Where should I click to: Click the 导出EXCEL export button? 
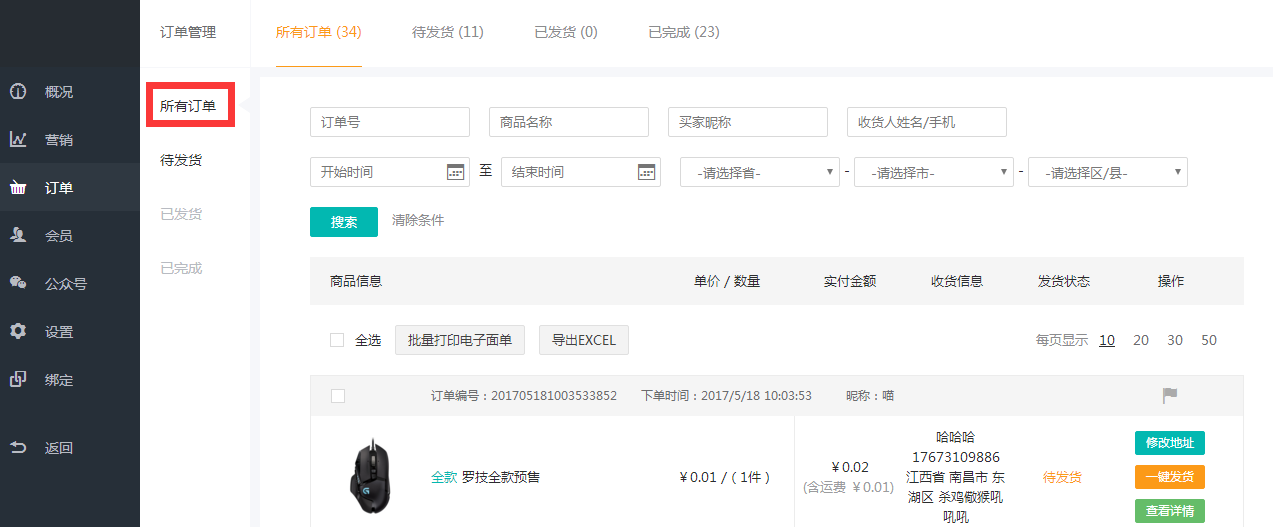tap(584, 340)
